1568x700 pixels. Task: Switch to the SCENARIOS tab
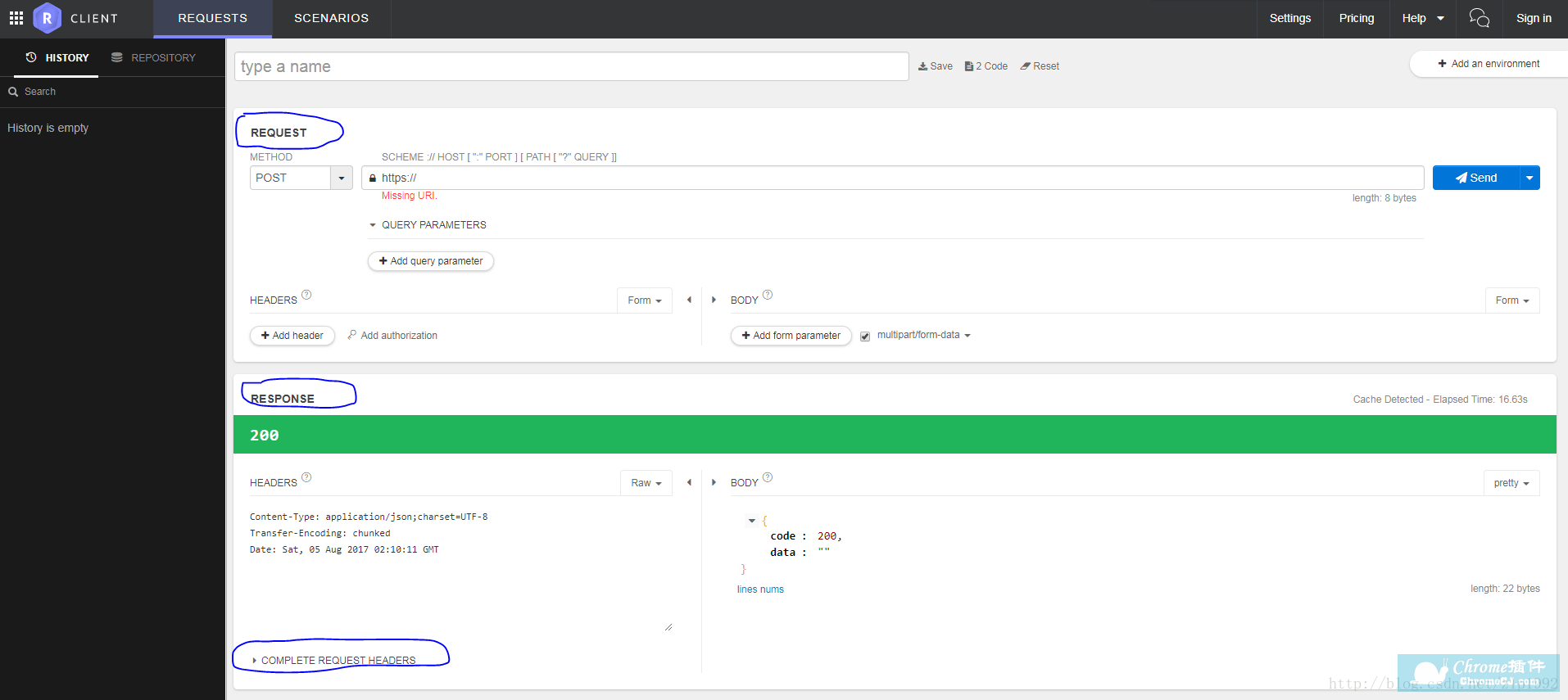tap(331, 18)
